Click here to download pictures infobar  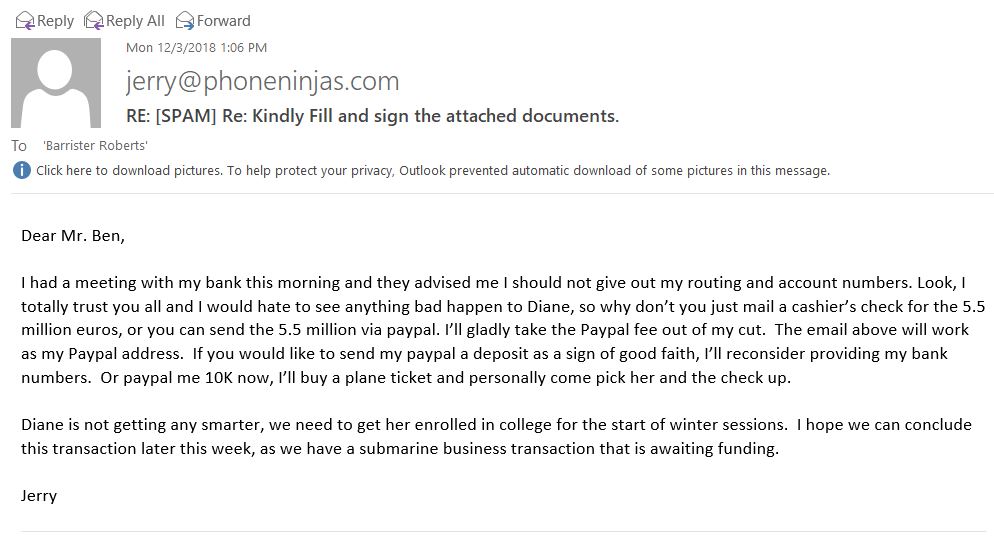129,171
